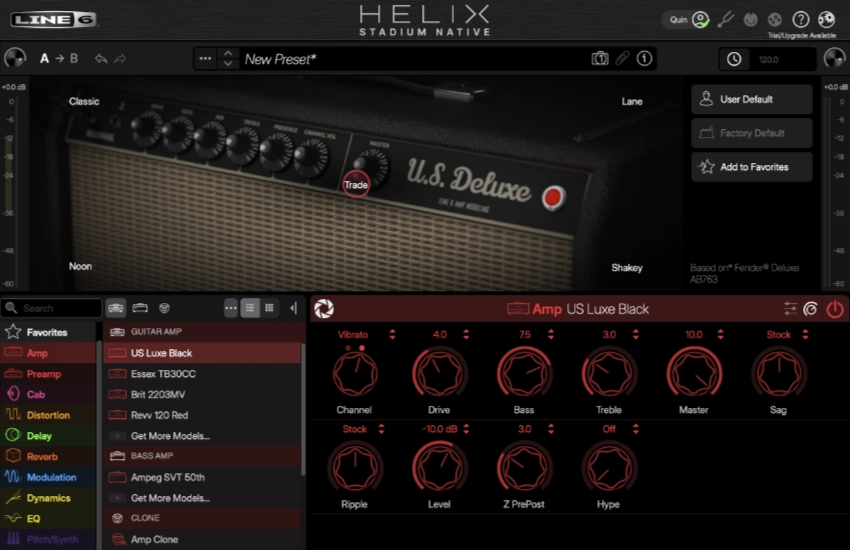850x550 pixels.
Task: Choose the Revv 120 Red amp model
Action: [202, 415]
